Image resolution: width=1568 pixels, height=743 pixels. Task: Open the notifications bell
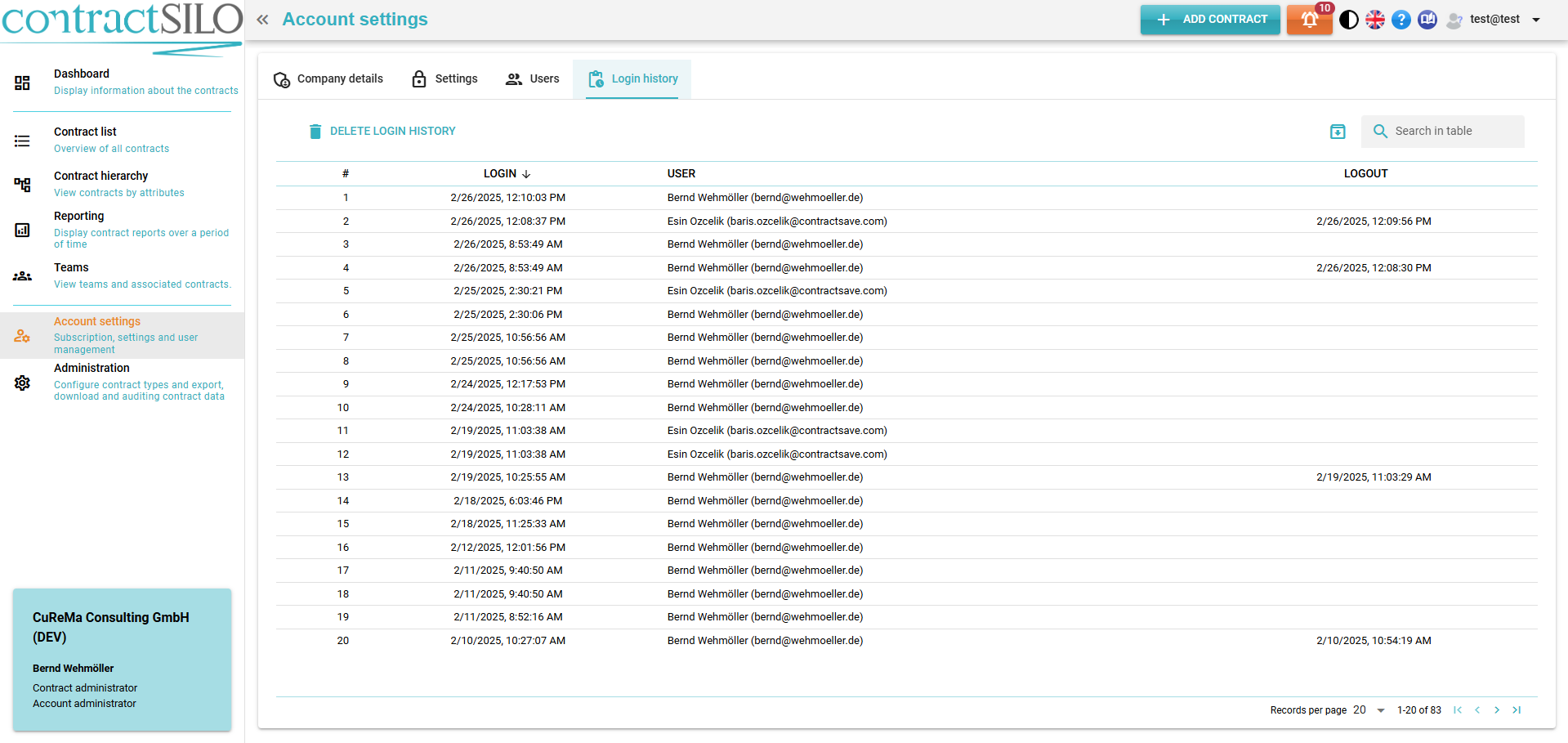click(1309, 20)
